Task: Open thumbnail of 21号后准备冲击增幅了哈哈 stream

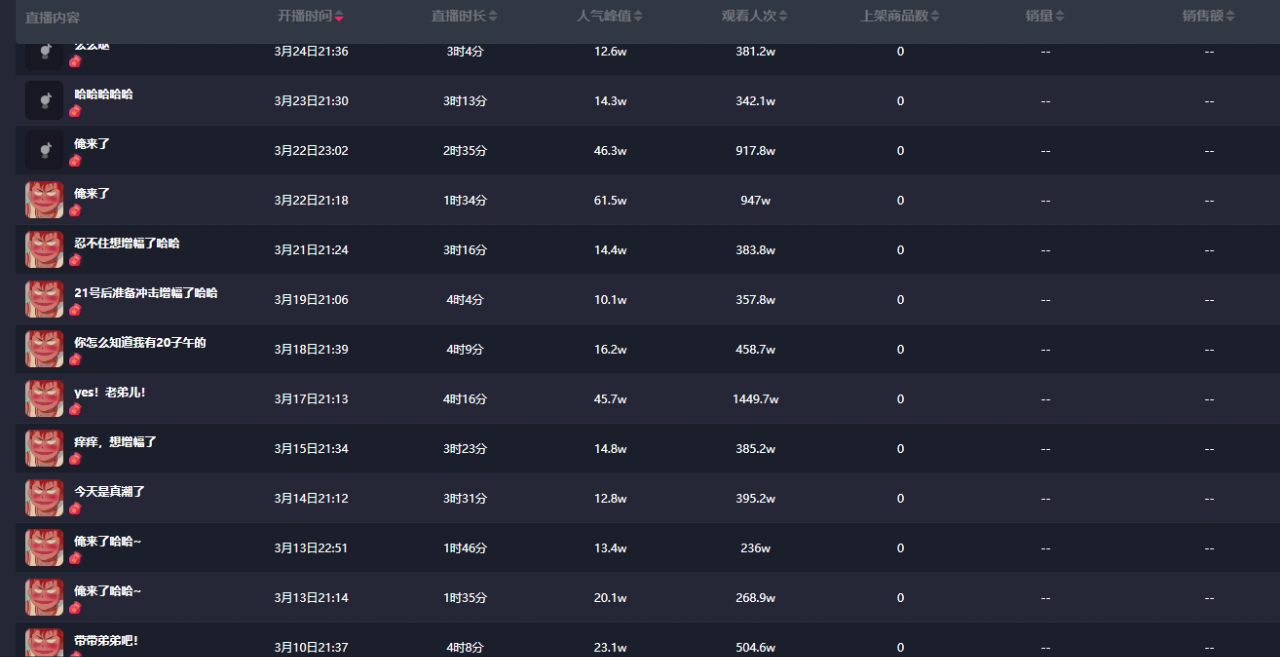Action: tap(44, 299)
